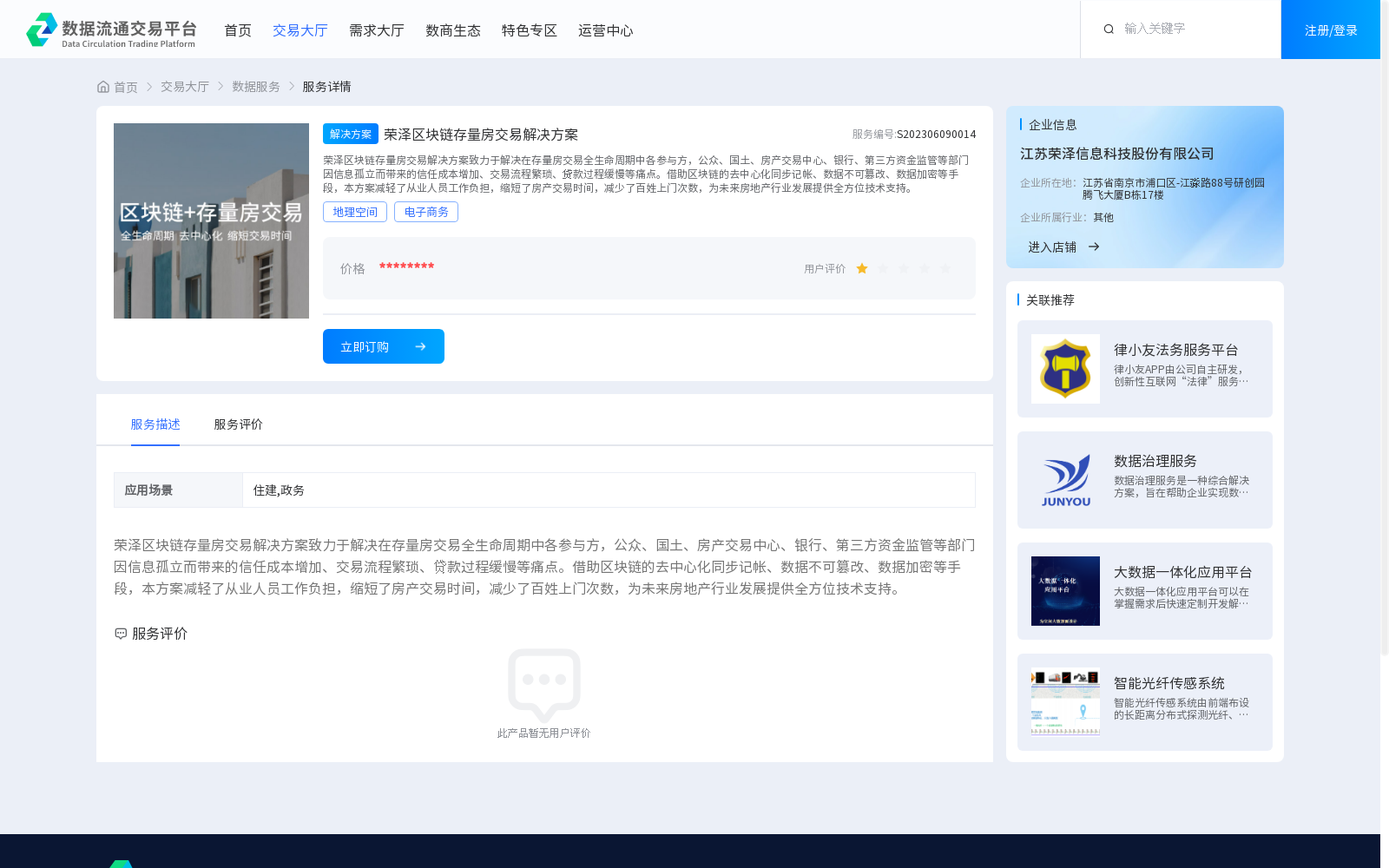Click the 进入店铺 link

tap(1052, 247)
